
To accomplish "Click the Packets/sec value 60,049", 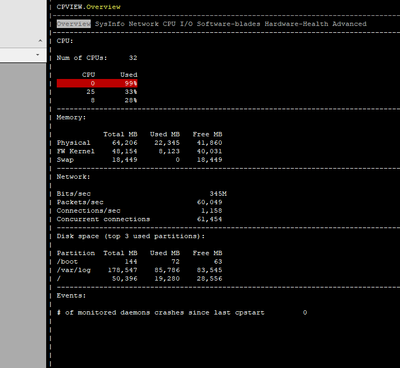I will pos(209,202).
